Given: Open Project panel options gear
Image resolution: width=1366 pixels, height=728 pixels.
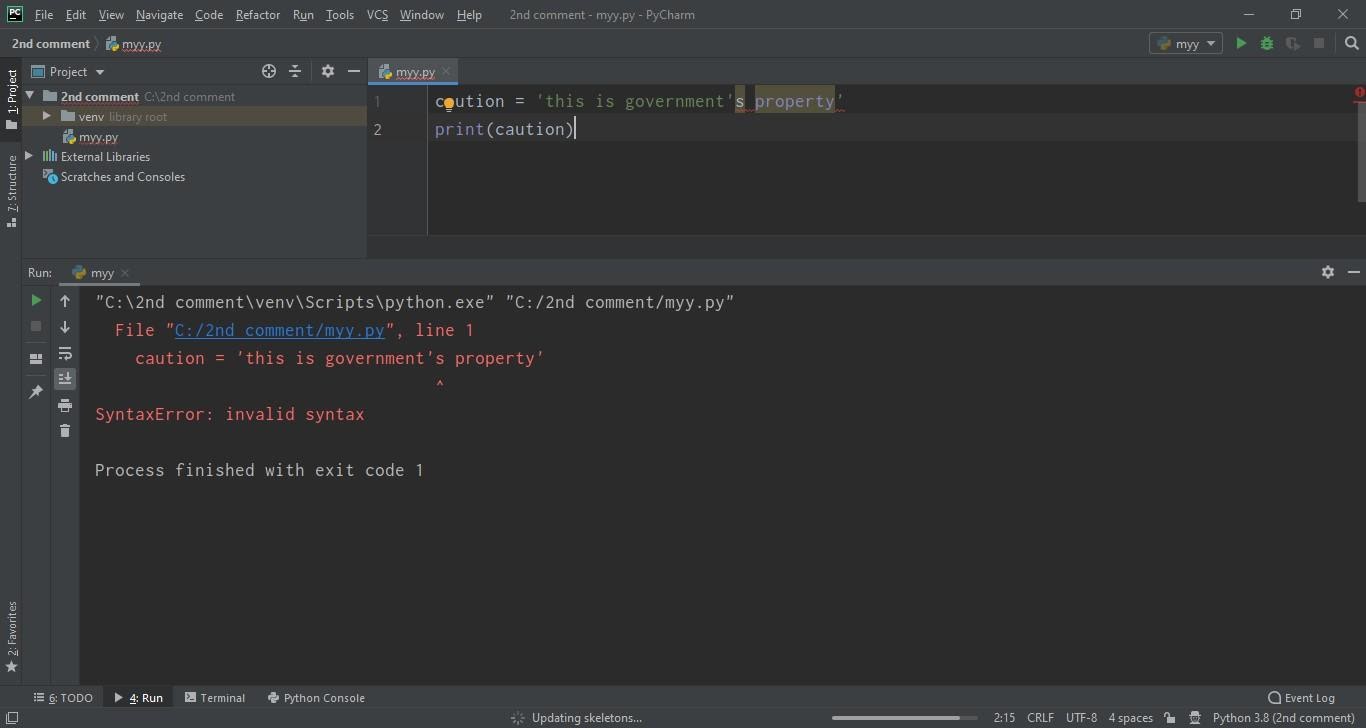Looking at the screenshot, I should 328,71.
